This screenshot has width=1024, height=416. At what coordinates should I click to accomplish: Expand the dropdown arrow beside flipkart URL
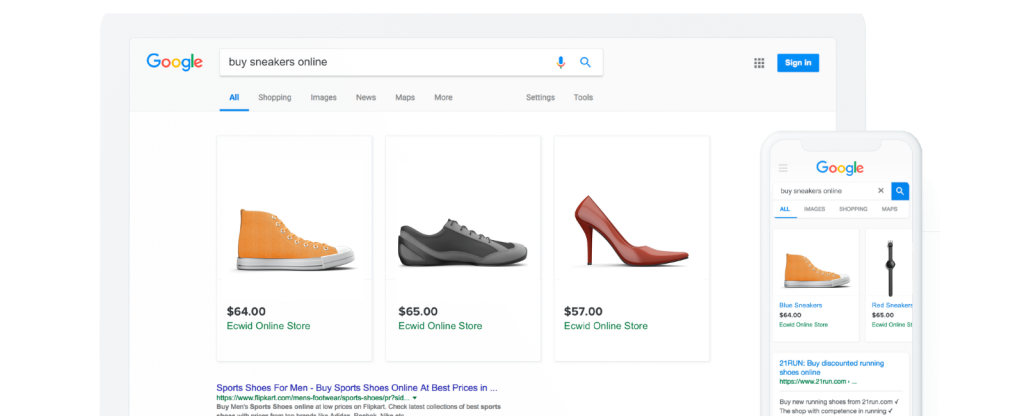pos(415,397)
